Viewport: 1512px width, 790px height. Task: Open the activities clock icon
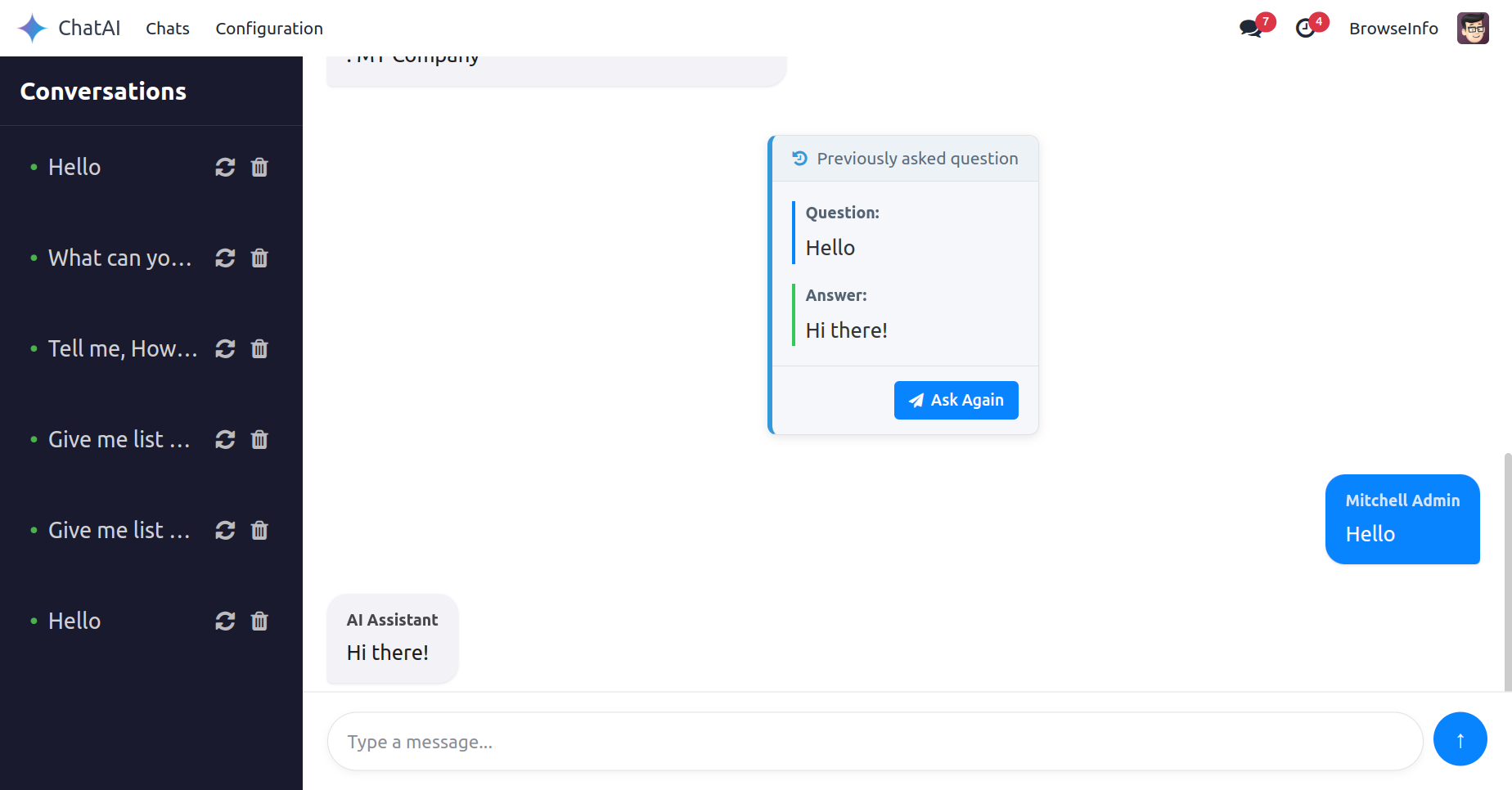1306,29
